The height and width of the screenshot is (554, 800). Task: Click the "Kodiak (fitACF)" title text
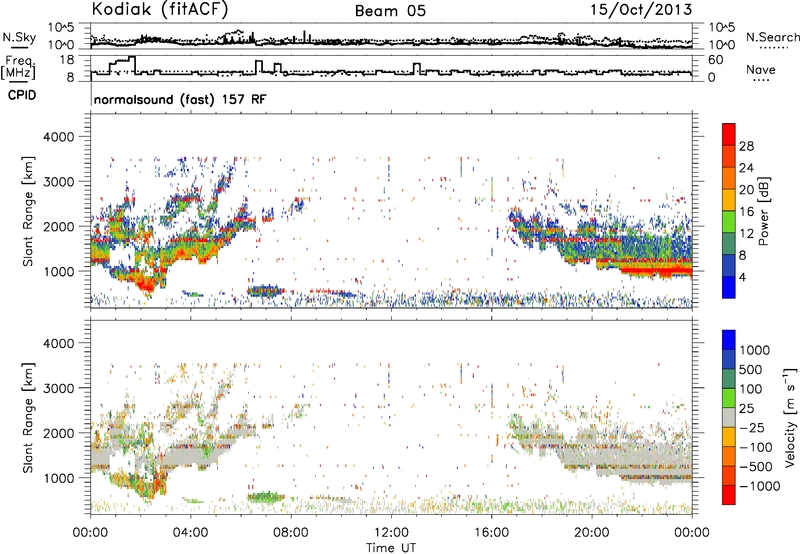[x=160, y=10]
